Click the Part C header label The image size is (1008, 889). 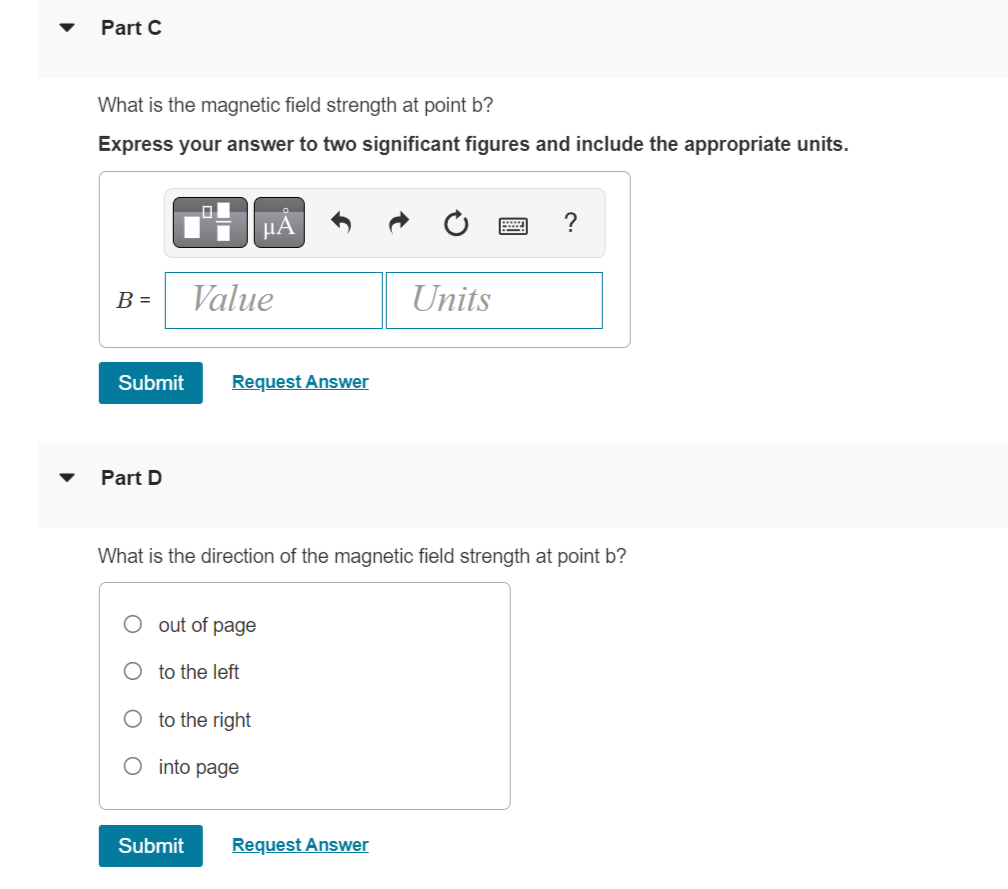(131, 28)
